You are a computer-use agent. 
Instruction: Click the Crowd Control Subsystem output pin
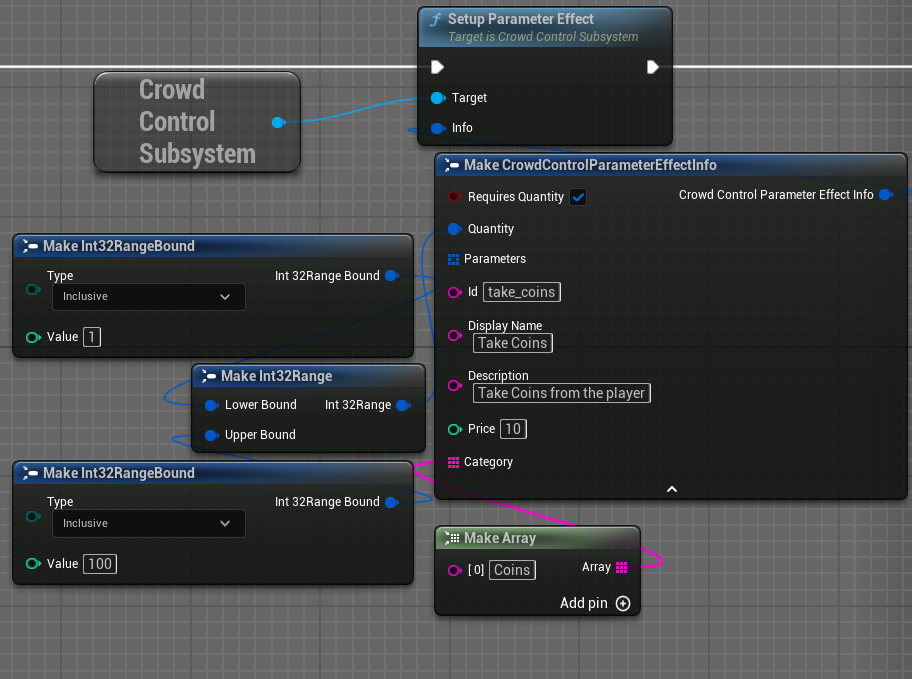point(279,122)
